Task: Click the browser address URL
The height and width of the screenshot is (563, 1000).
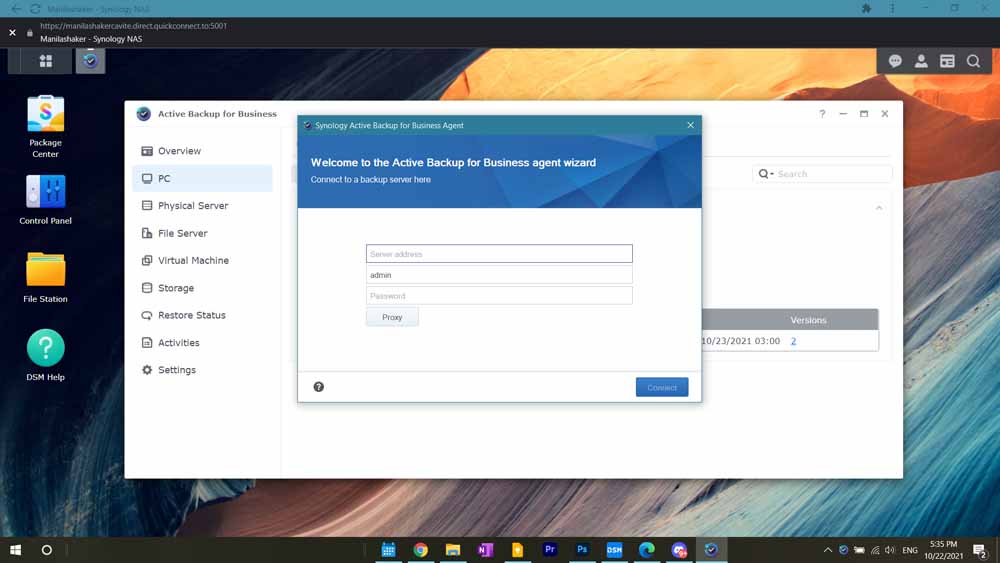Action: pos(133,26)
